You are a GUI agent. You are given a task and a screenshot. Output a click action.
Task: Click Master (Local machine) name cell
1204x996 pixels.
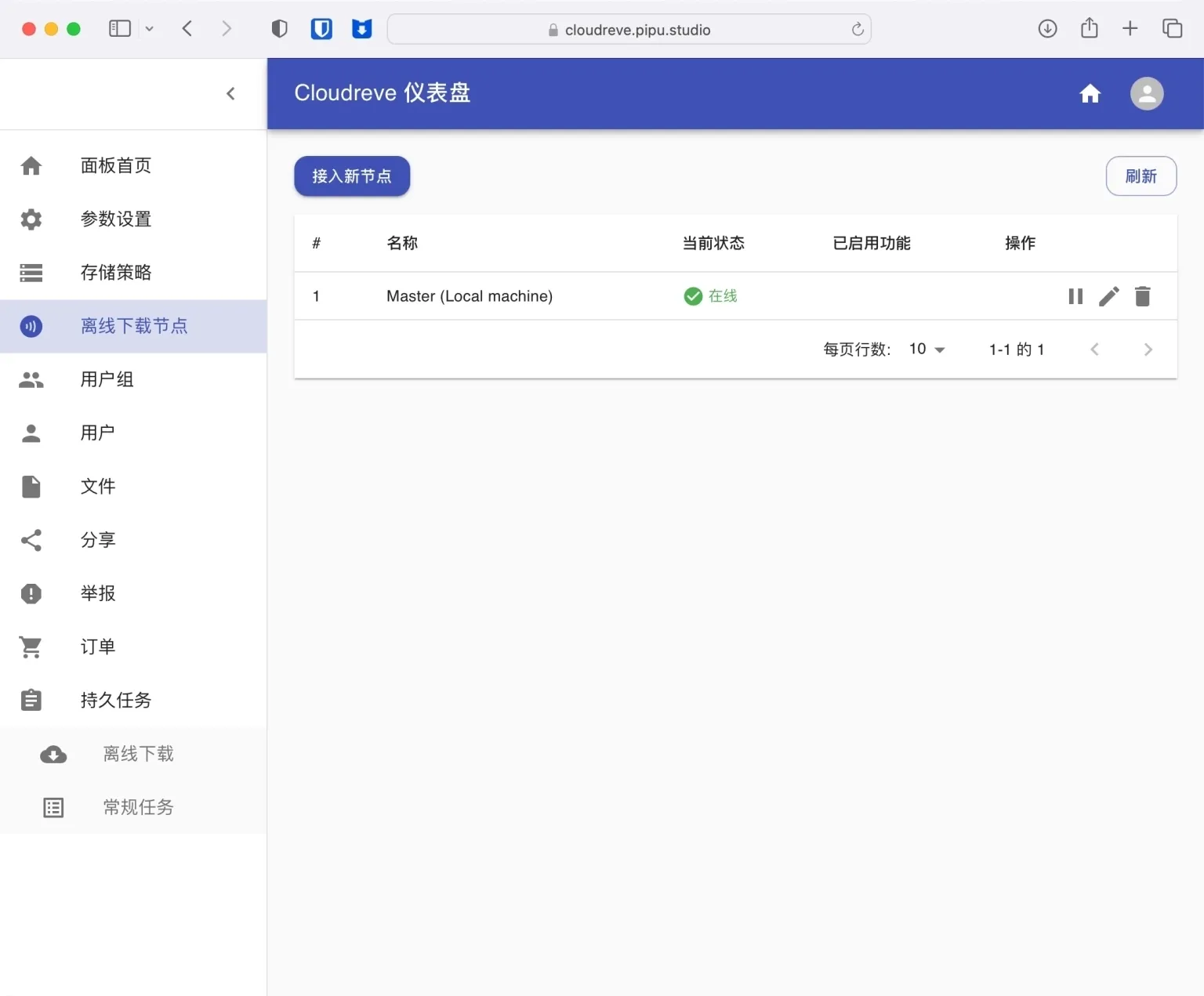tap(470, 296)
